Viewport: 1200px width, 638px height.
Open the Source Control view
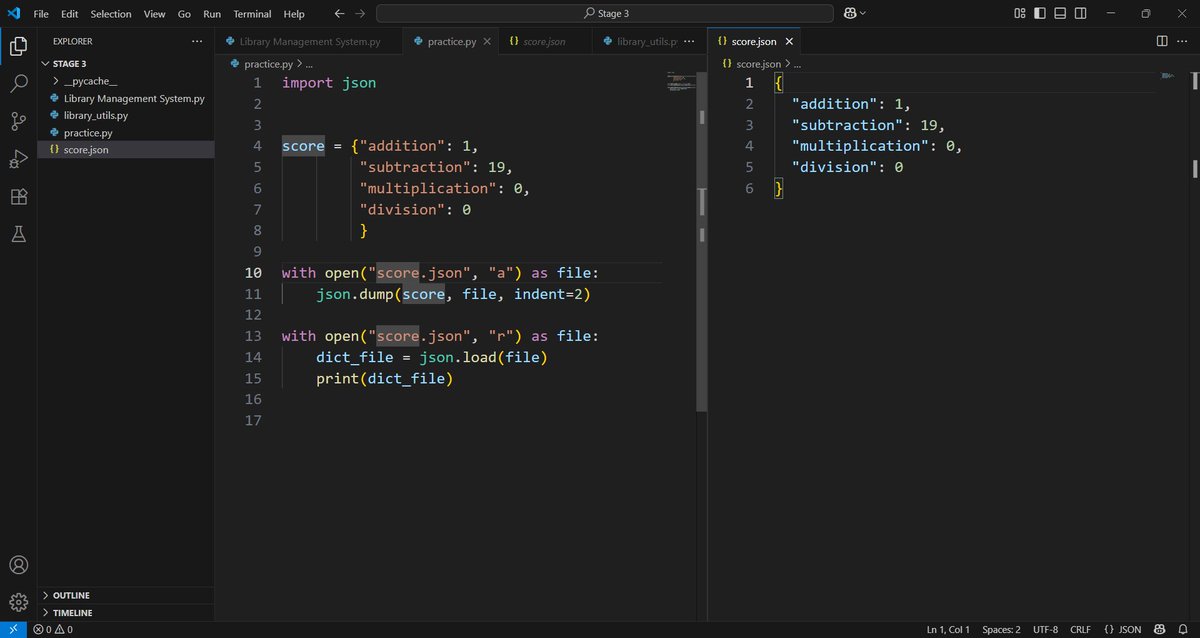(x=18, y=122)
